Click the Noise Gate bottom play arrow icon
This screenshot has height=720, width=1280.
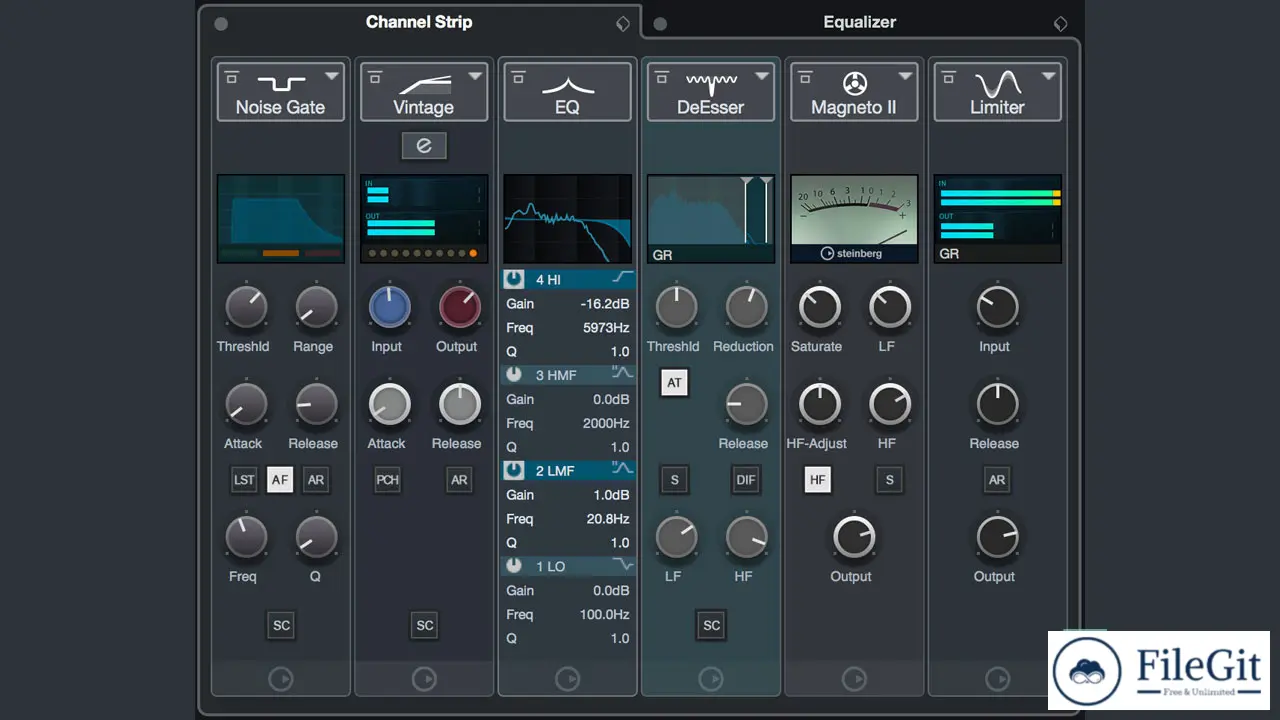click(x=281, y=680)
